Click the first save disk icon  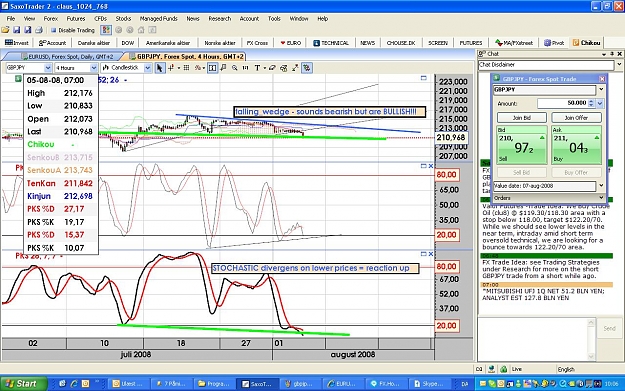[x=16, y=30]
